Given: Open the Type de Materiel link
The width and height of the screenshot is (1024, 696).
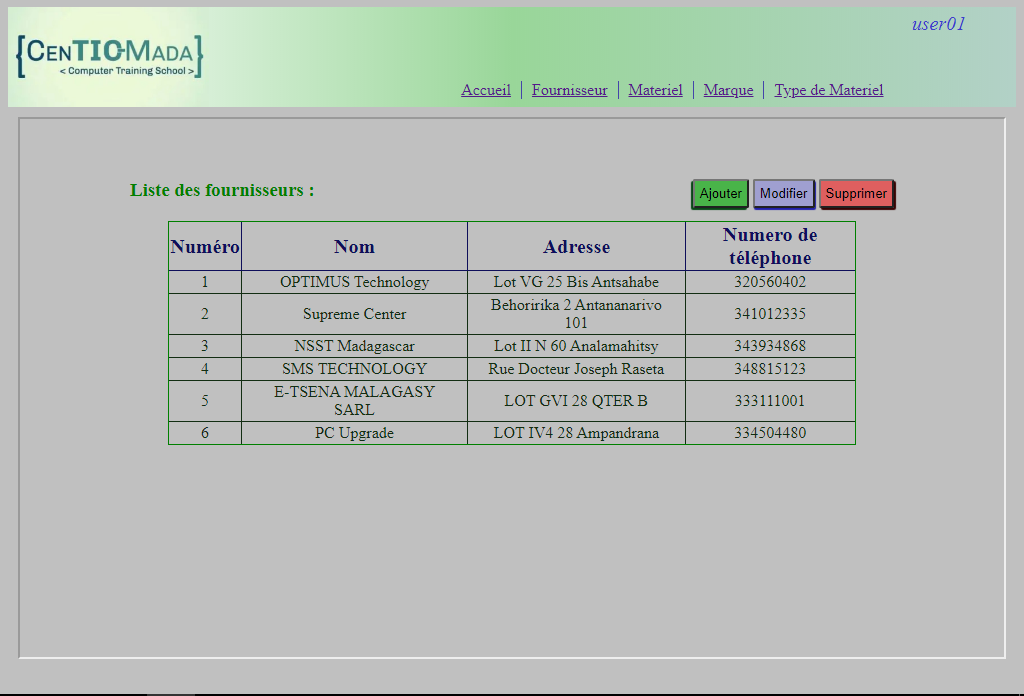Looking at the screenshot, I should click(829, 90).
